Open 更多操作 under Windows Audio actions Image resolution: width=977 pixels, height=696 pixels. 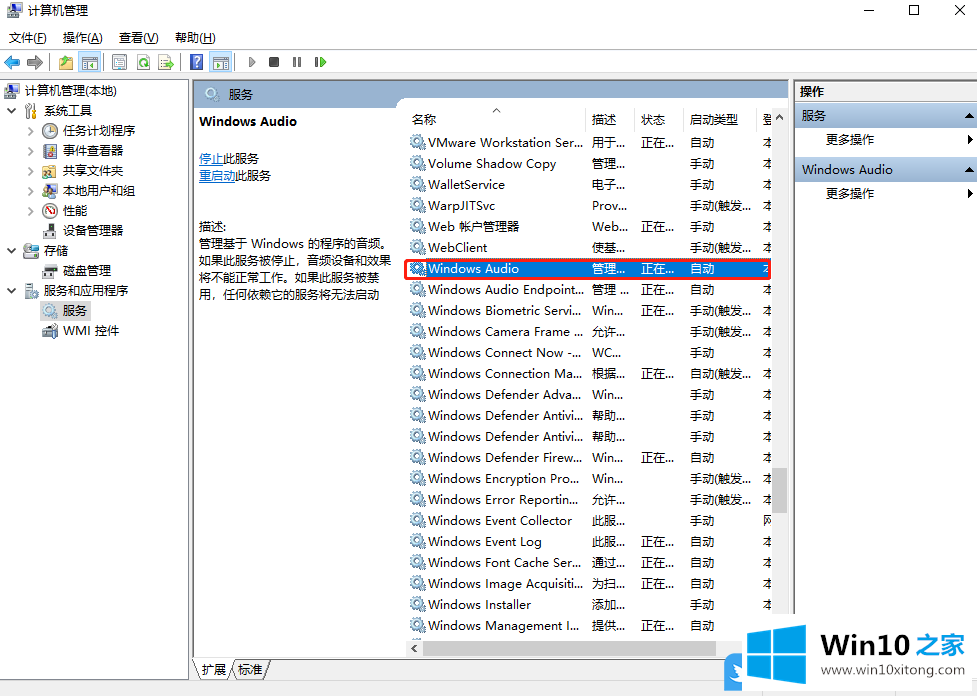point(850,193)
